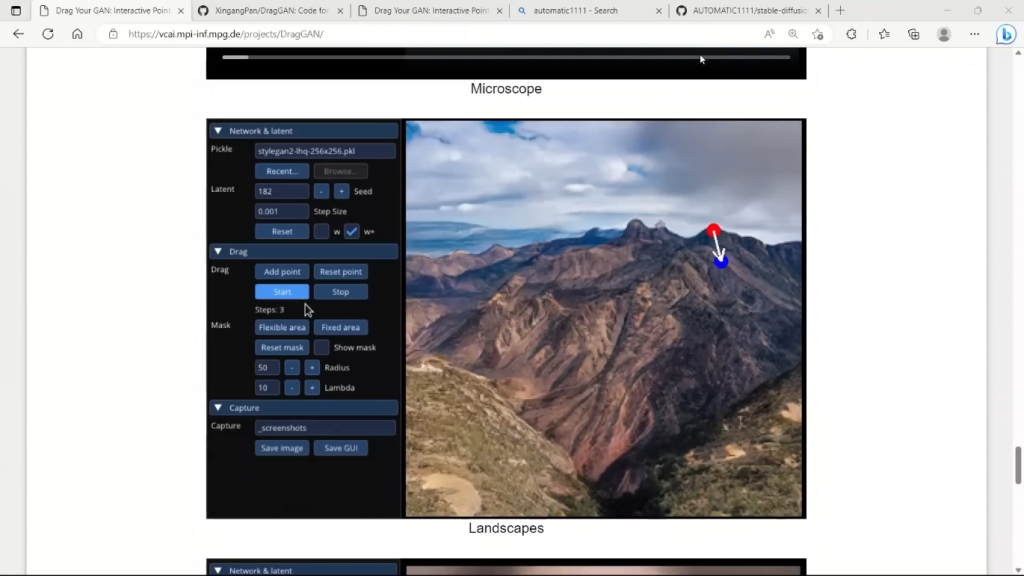Click the Browse... button

point(340,171)
